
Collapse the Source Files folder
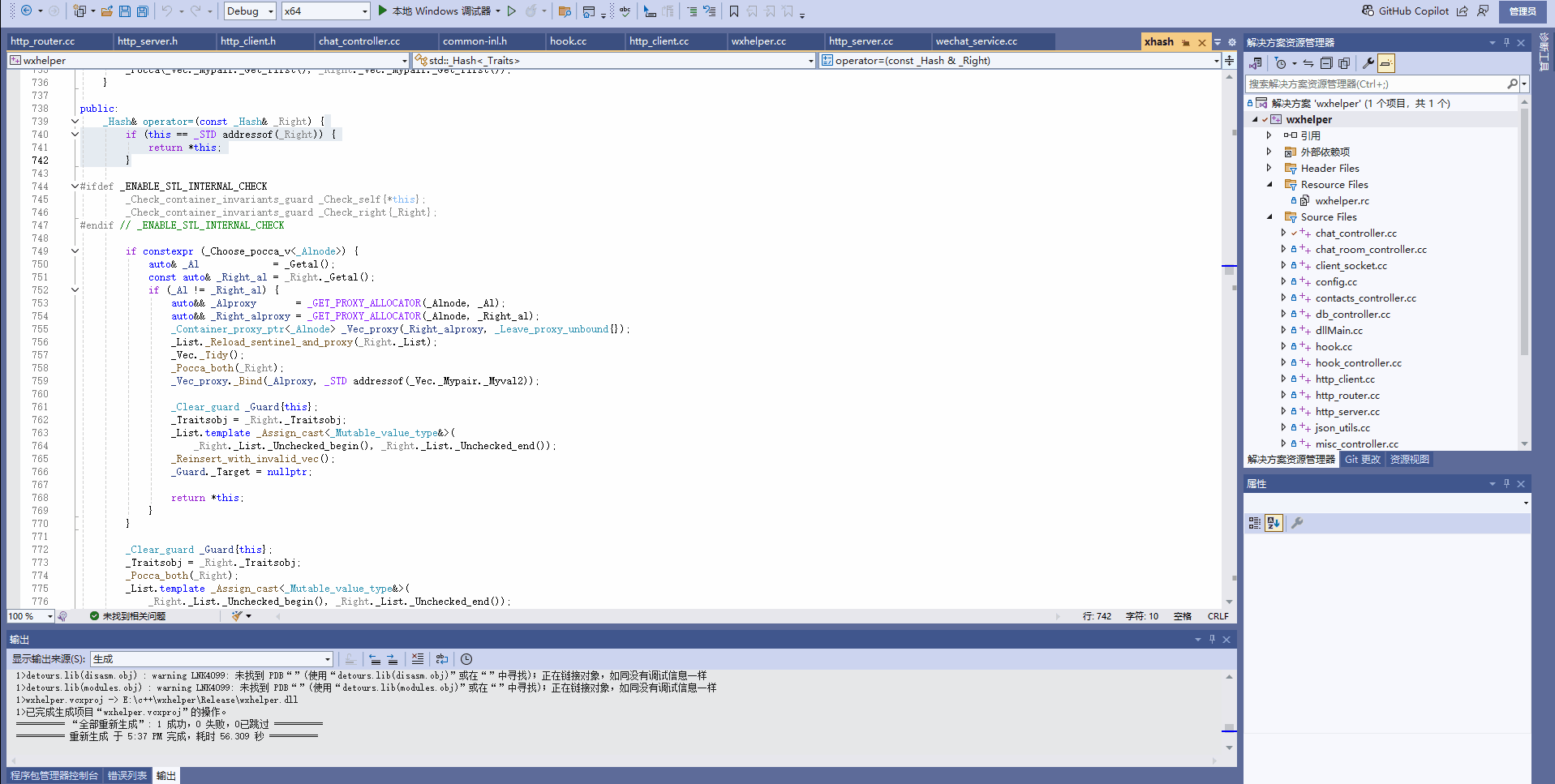[x=1269, y=216]
